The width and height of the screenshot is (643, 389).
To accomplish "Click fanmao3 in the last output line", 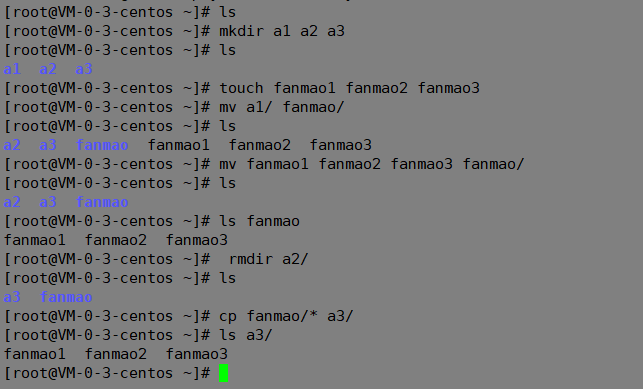I will (196, 354).
